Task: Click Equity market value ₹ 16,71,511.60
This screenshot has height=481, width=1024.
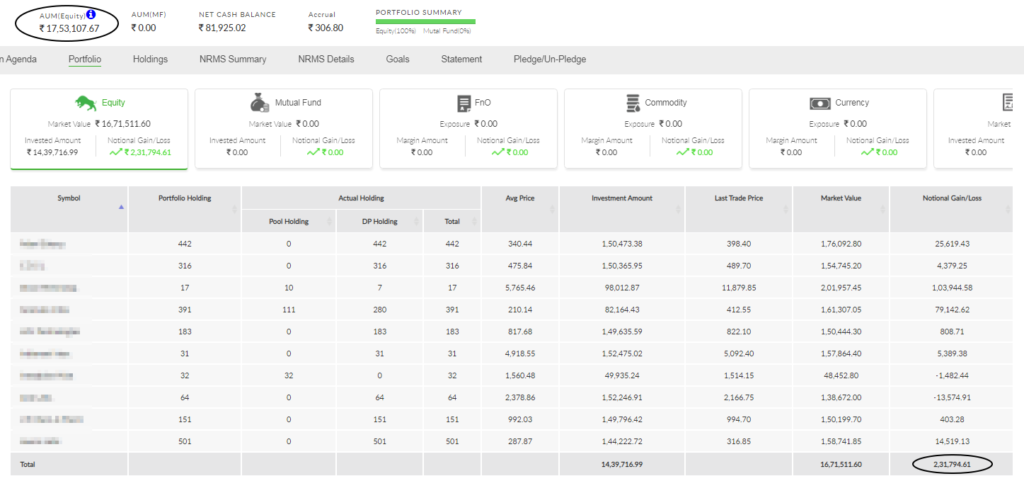Action: coord(123,123)
